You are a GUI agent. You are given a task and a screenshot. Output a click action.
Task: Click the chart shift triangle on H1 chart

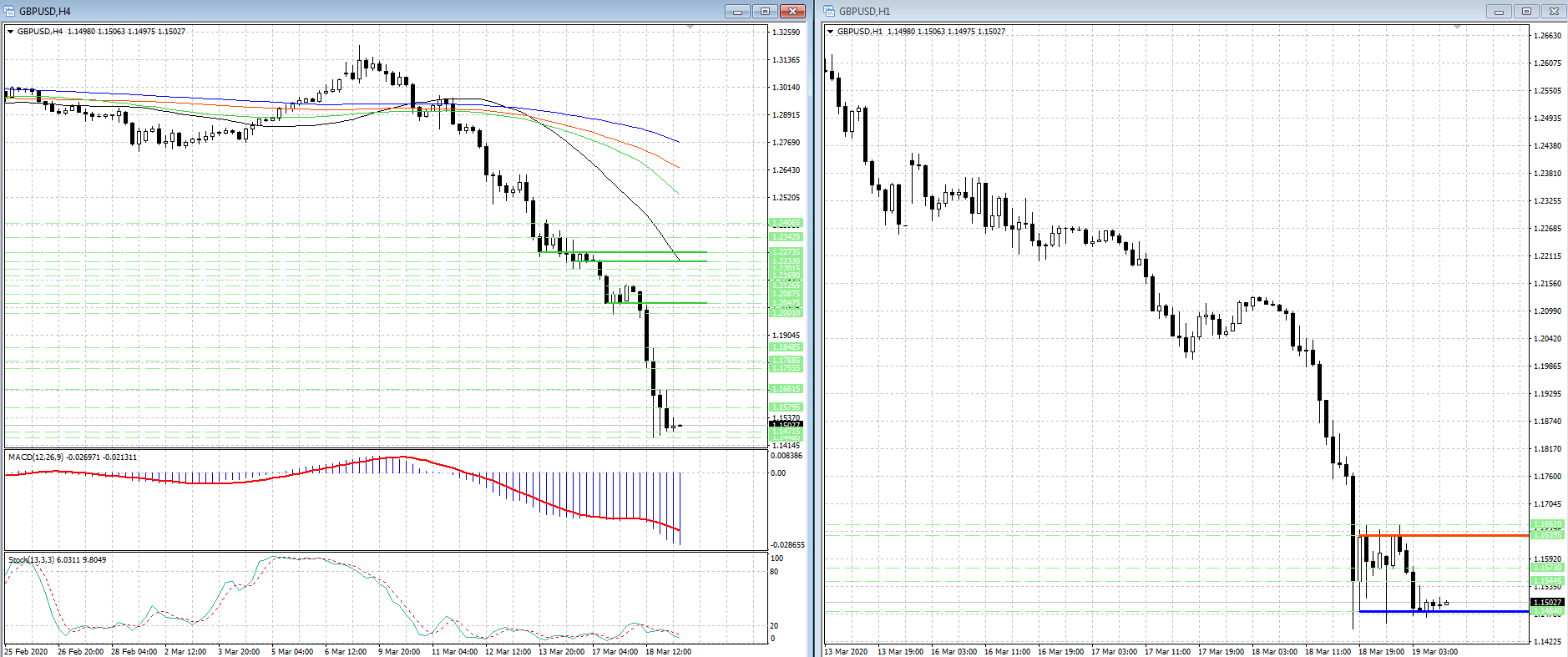tap(1457, 28)
